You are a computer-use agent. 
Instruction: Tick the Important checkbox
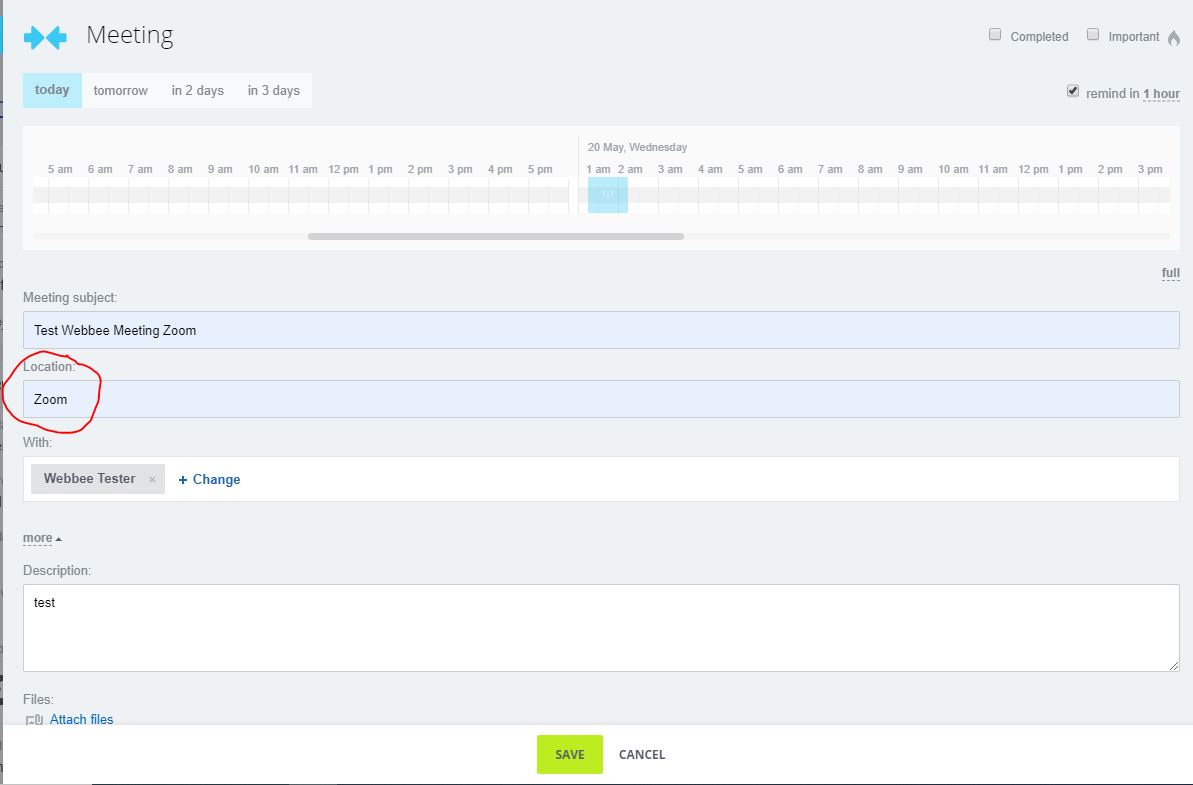(x=1093, y=34)
